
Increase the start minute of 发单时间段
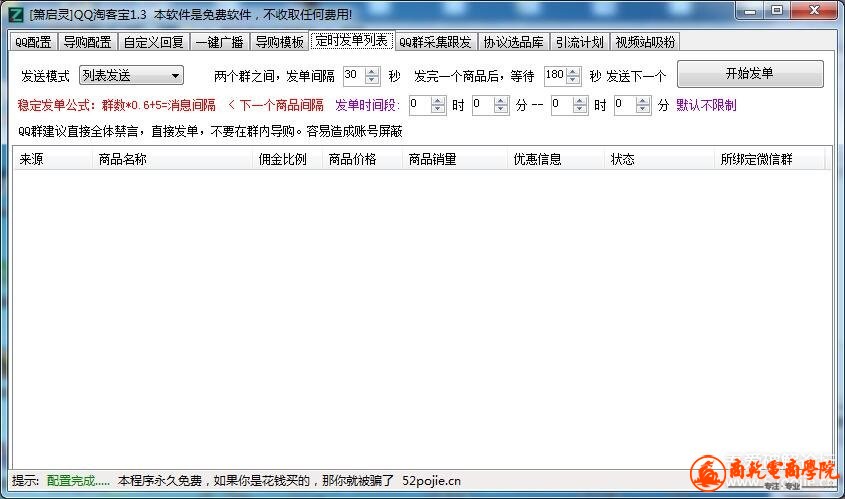501,101
